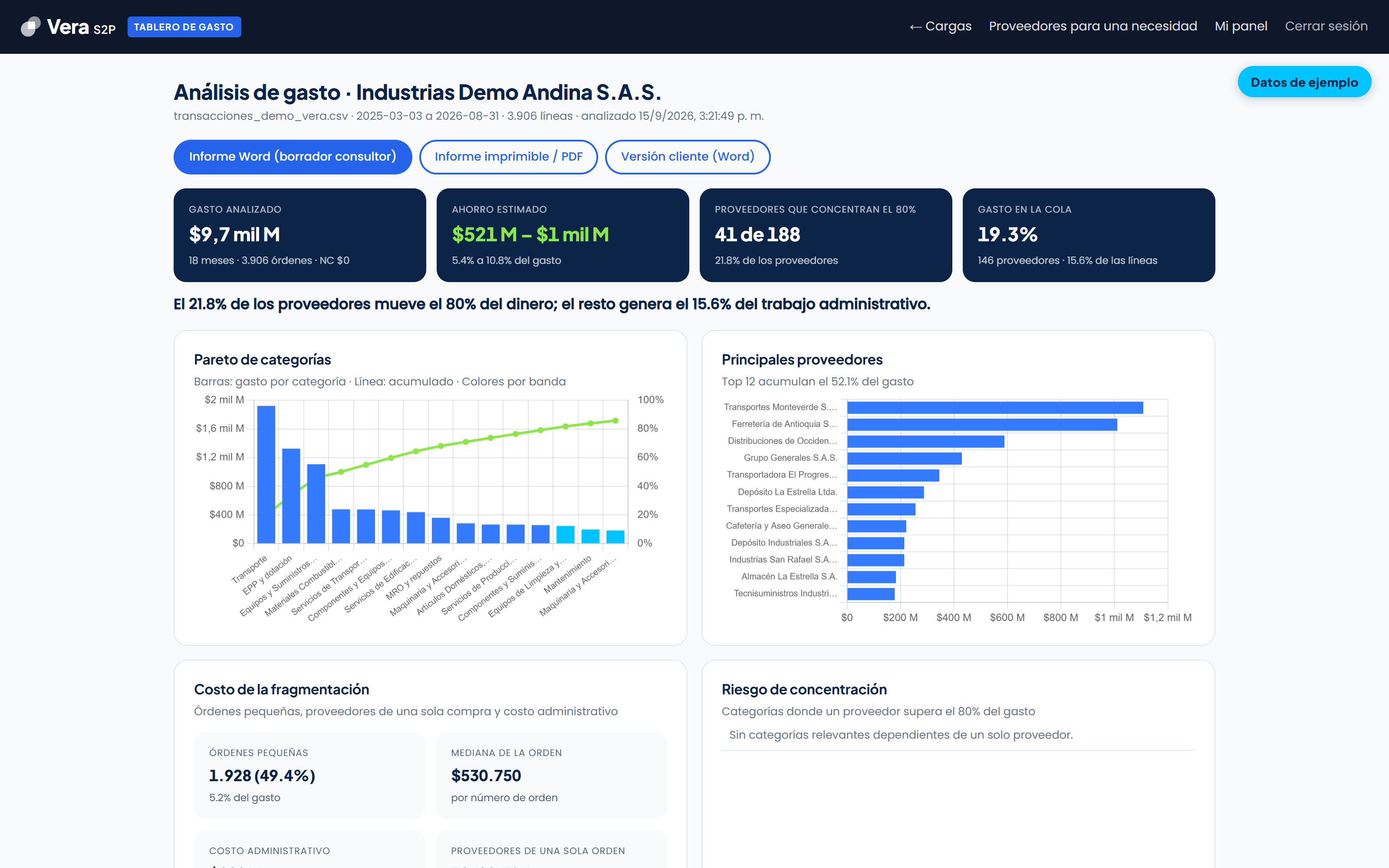Image resolution: width=1389 pixels, height=868 pixels.
Task: Click 'Depósito La Estrella Ltda.' label
Action: tap(787, 492)
